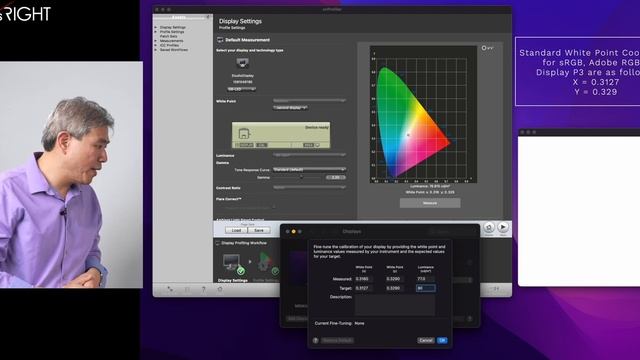Open the Luminance dropdown
Screen dimensions: 640x360
309,155
